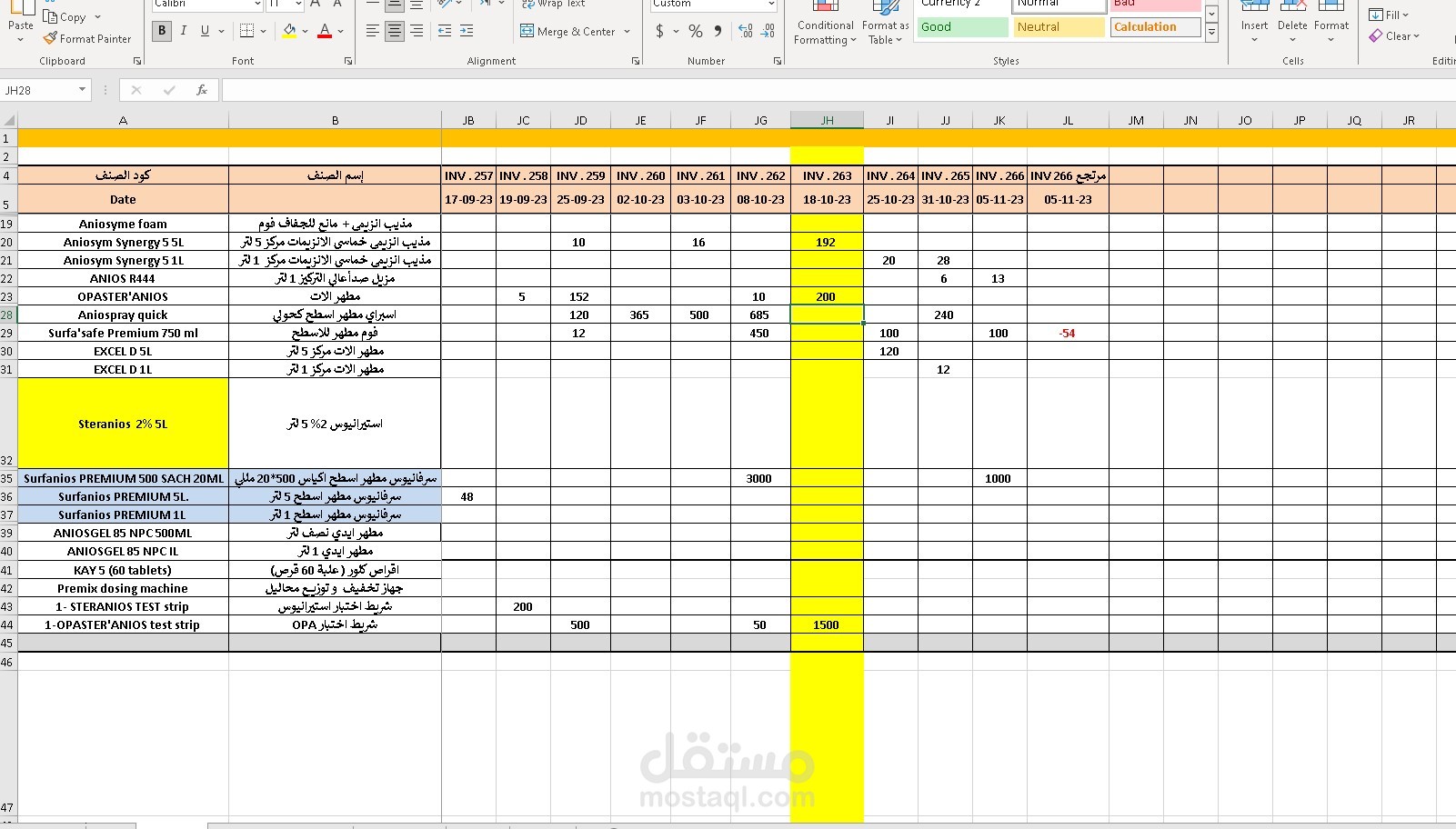
Task: Apply Percent Style format
Action: click(696, 31)
